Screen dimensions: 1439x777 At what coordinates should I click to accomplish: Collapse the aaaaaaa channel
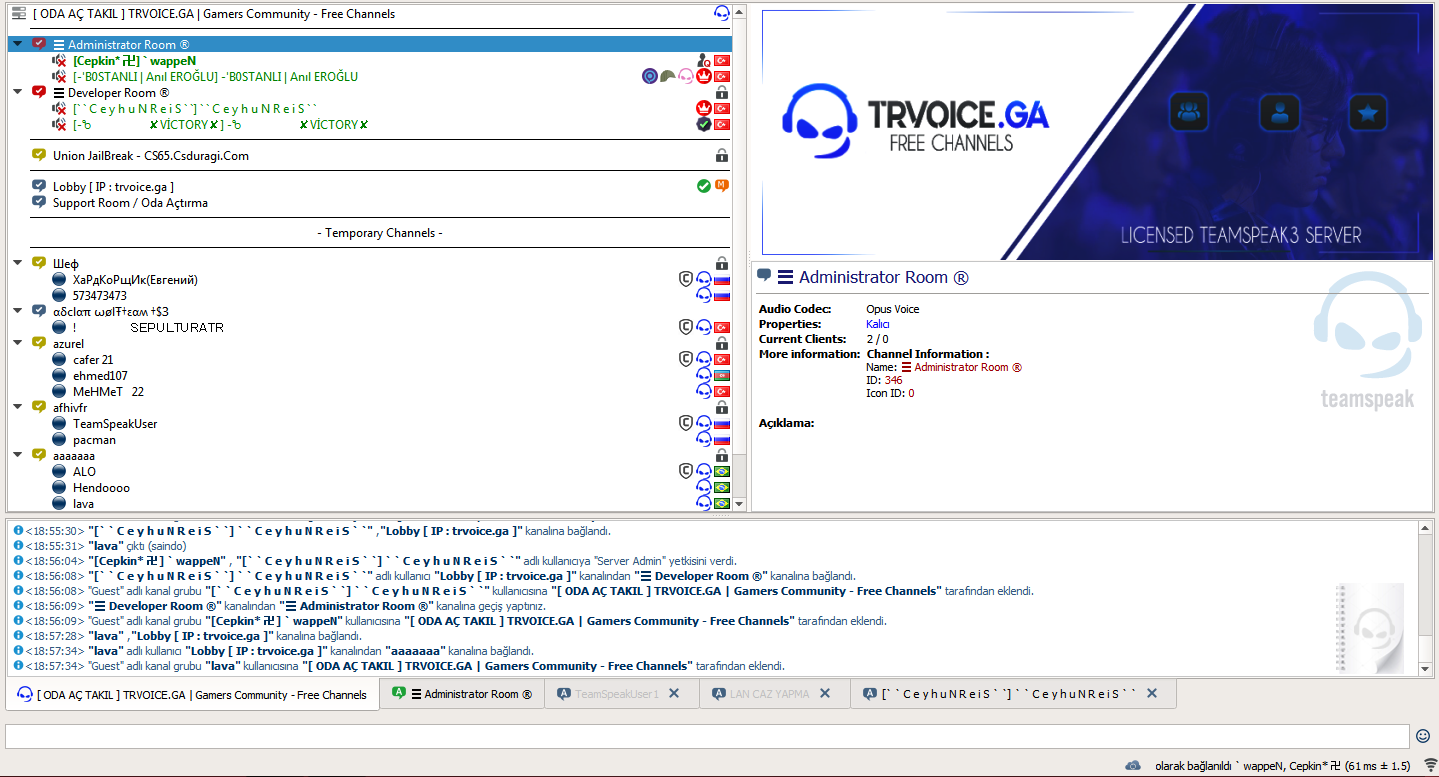tap(18, 455)
